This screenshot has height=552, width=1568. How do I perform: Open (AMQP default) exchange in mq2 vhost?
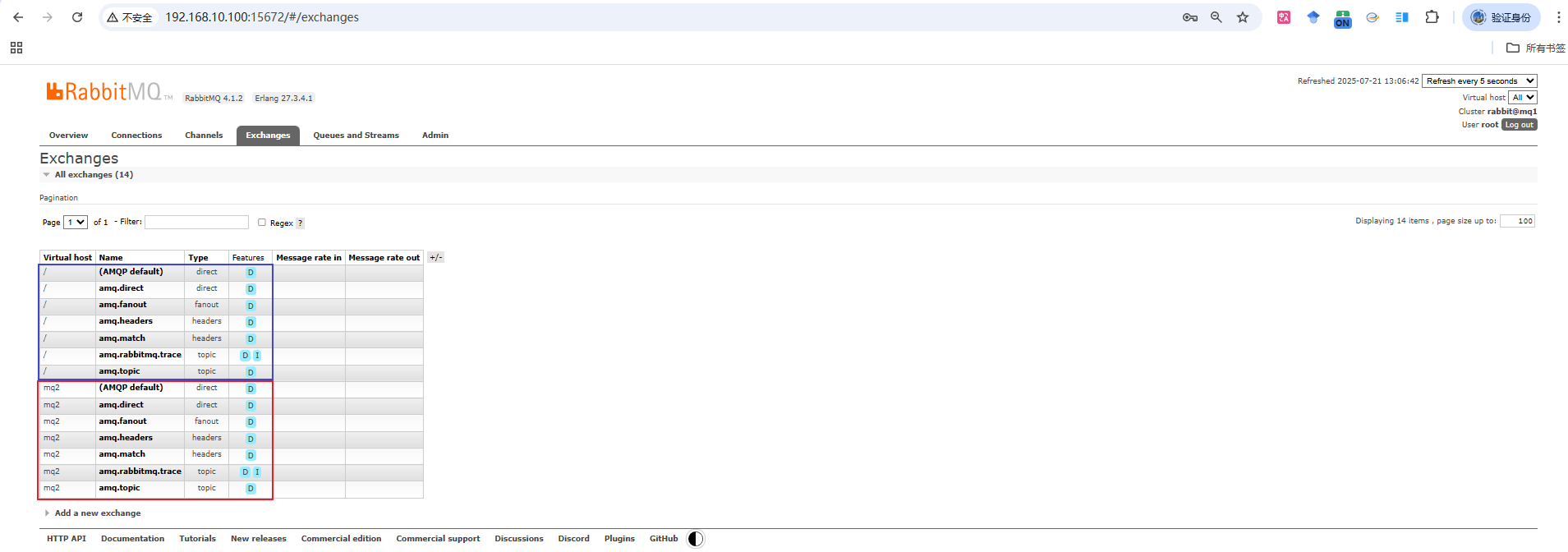pyautogui.click(x=131, y=388)
